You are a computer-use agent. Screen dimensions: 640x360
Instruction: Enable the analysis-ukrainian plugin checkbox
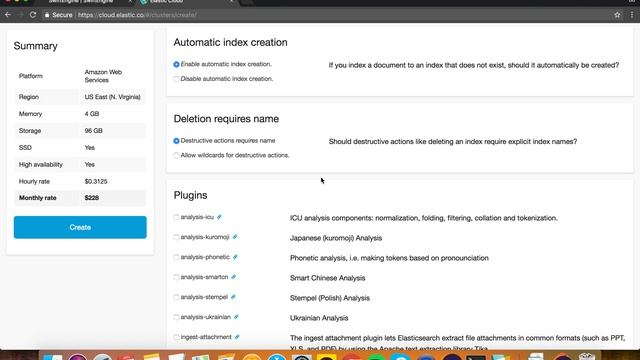[176, 317]
